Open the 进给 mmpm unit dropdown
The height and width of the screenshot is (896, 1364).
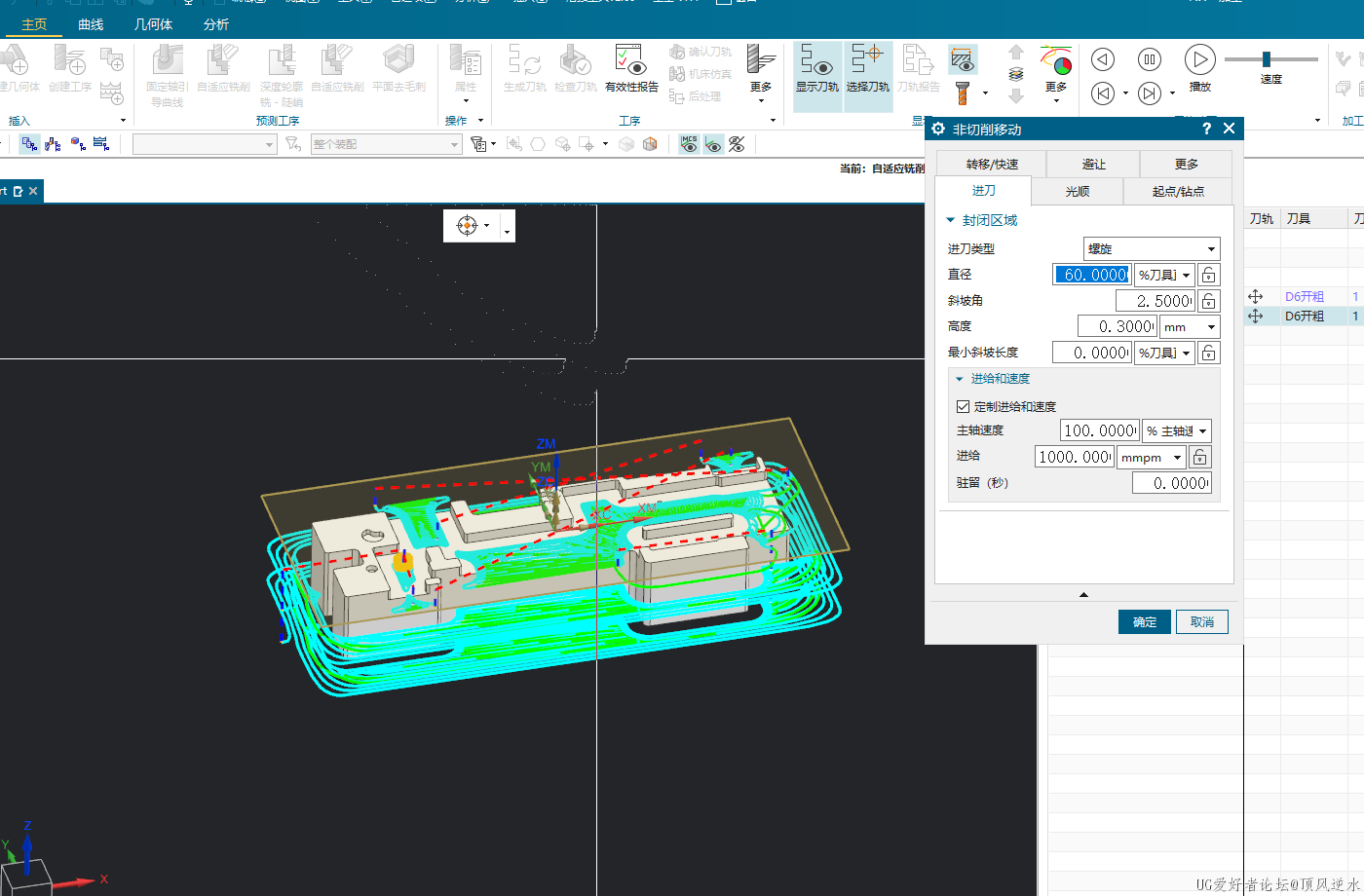click(x=1151, y=457)
